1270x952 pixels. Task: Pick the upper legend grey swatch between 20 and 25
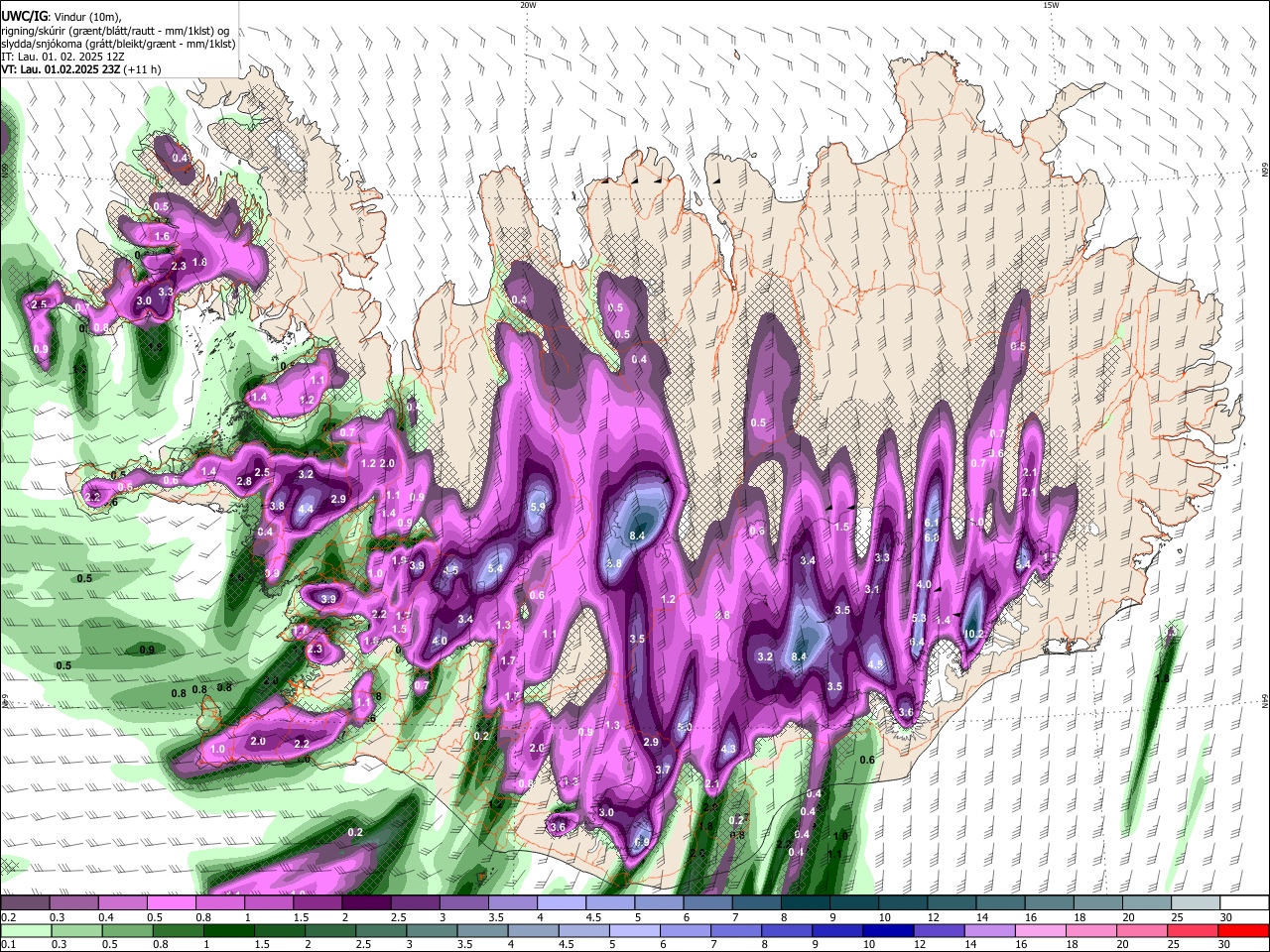[1148, 902]
